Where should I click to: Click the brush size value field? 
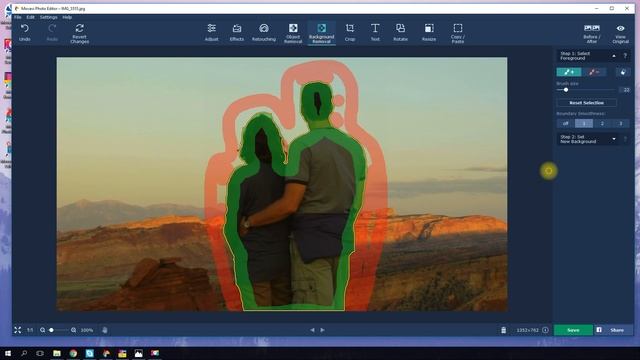click(x=625, y=90)
